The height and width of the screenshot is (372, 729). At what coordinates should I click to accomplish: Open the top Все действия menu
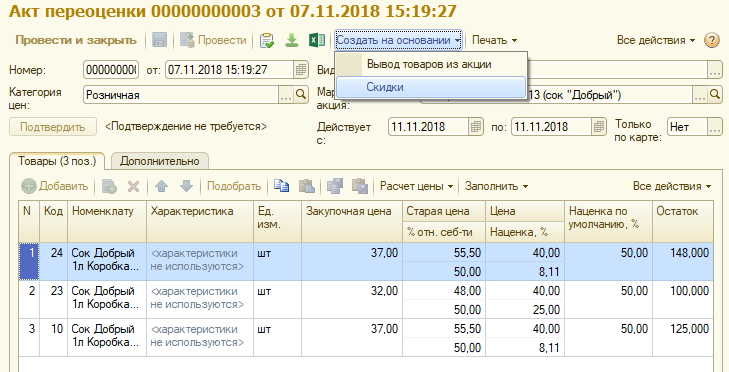tap(656, 40)
